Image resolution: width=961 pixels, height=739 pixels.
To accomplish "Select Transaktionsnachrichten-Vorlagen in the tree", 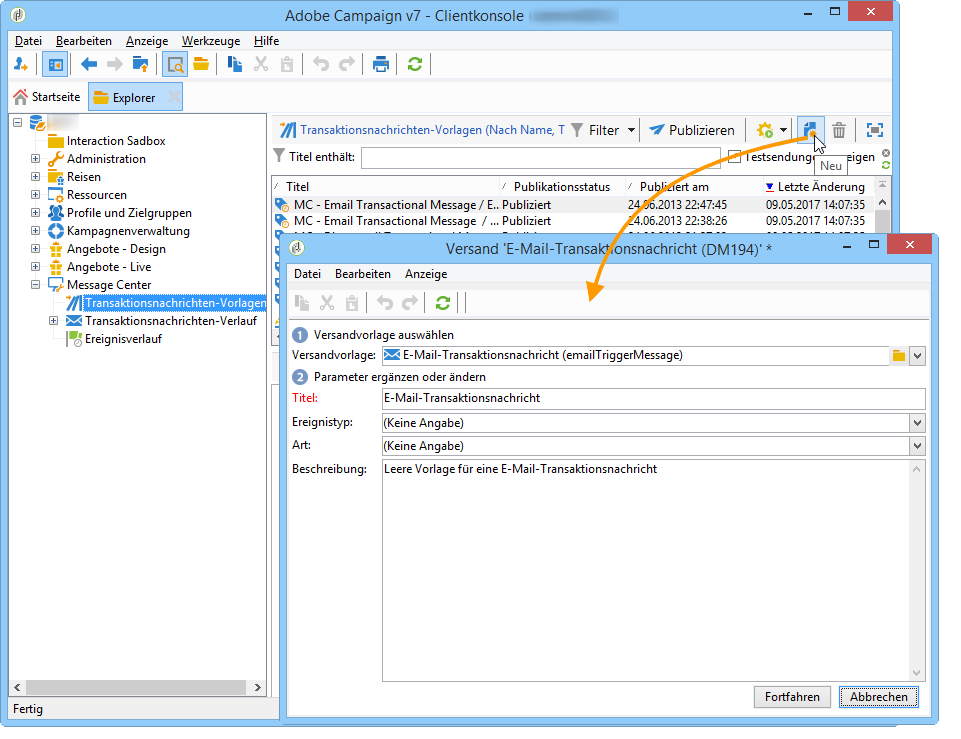I will [175, 303].
